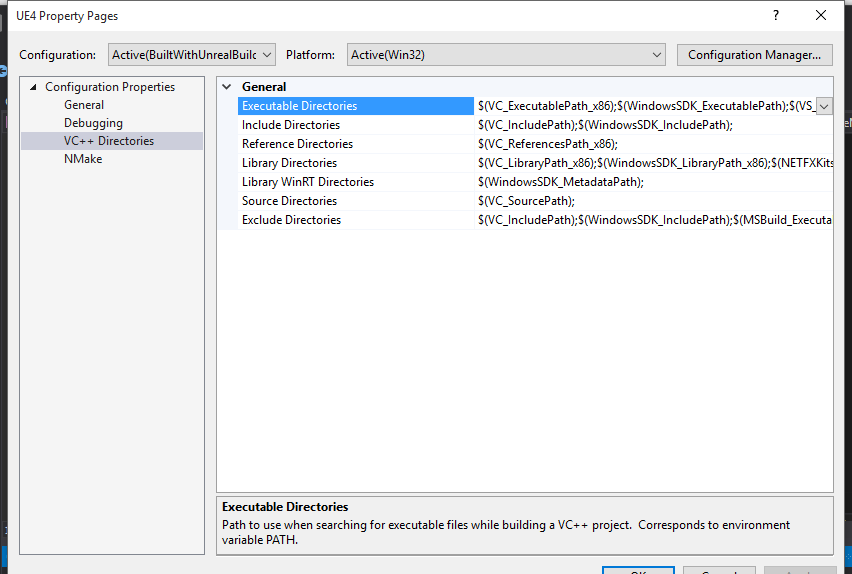Open the Configuration dropdown

pos(191,55)
